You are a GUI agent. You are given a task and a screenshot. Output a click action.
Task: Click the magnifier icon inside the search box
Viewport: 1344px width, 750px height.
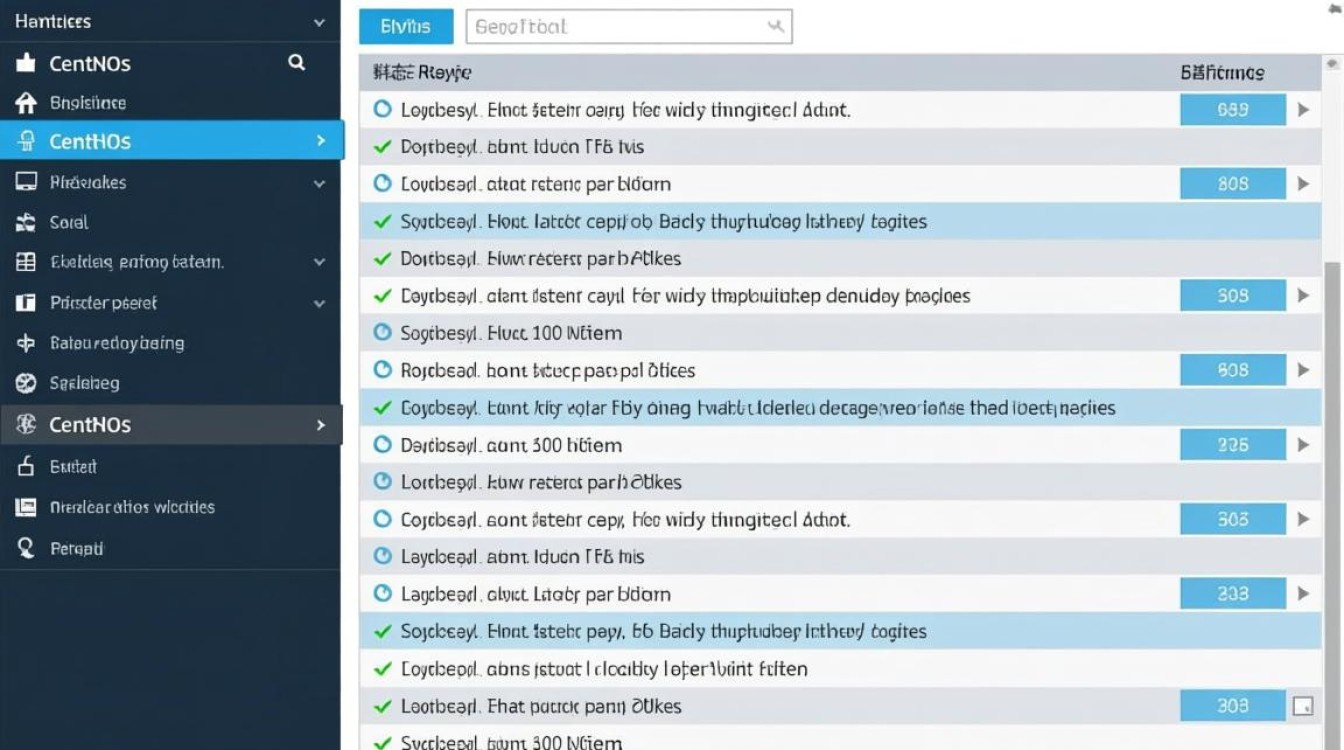click(x=775, y=27)
